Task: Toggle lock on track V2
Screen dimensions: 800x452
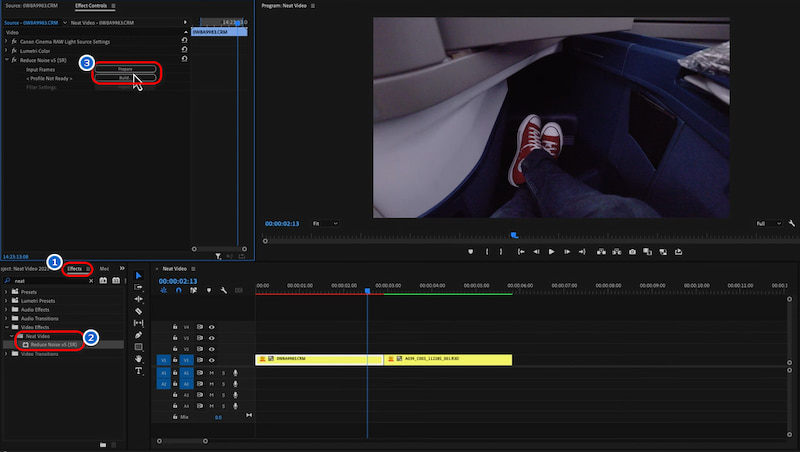Action: pyautogui.click(x=175, y=349)
